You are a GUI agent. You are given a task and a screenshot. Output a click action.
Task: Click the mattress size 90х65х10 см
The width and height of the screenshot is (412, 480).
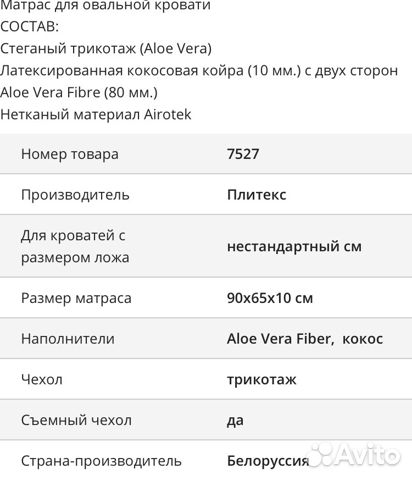270,298
